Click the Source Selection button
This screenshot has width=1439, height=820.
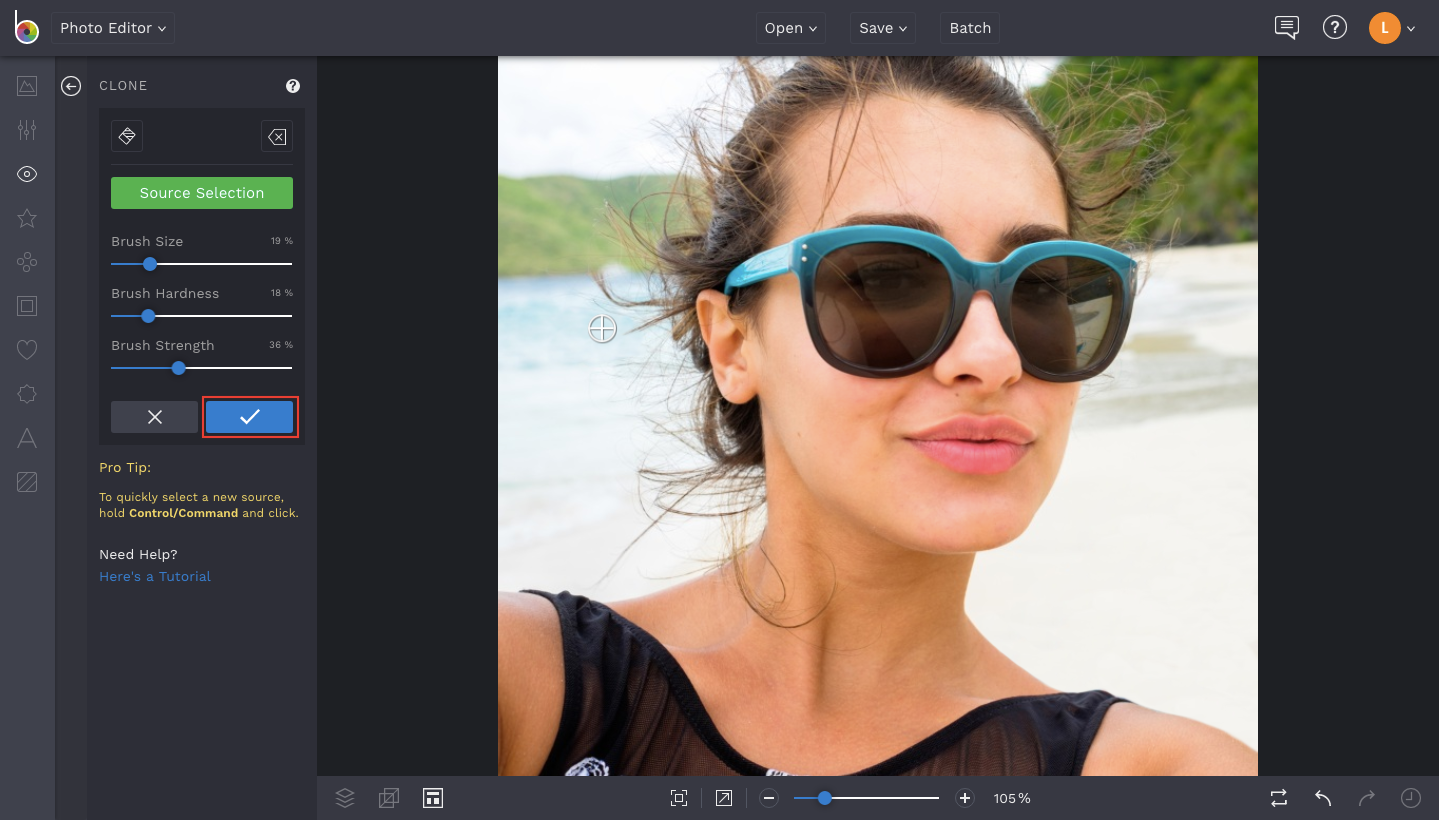point(201,192)
